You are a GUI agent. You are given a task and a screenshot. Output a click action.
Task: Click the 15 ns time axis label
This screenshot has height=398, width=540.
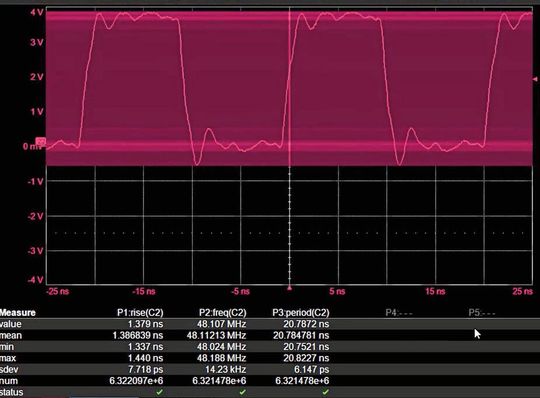tap(435, 292)
